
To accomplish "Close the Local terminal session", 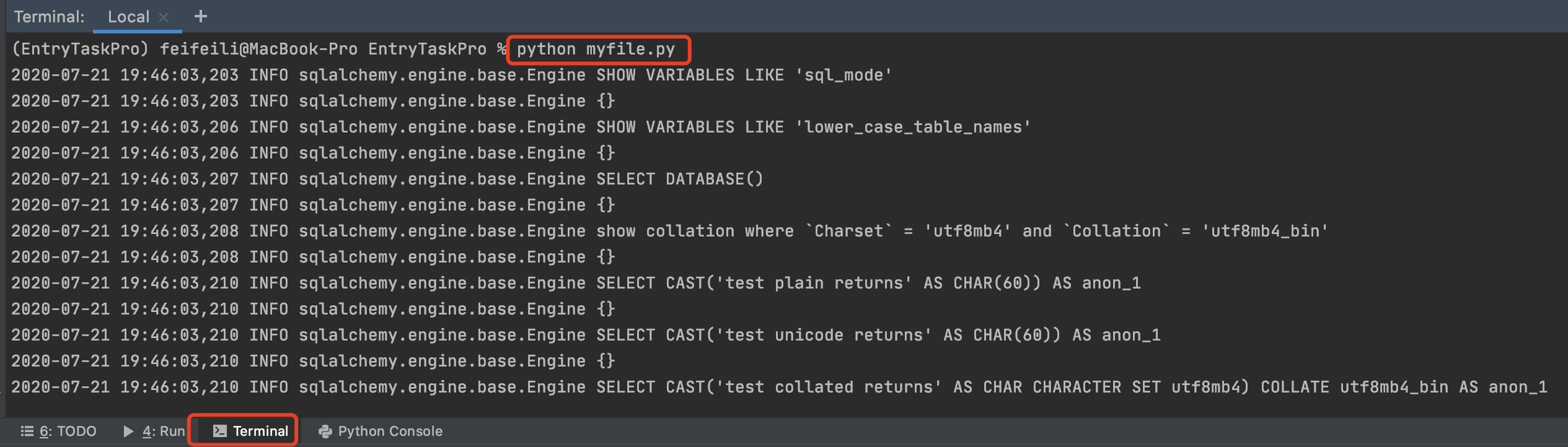I will 163,17.
